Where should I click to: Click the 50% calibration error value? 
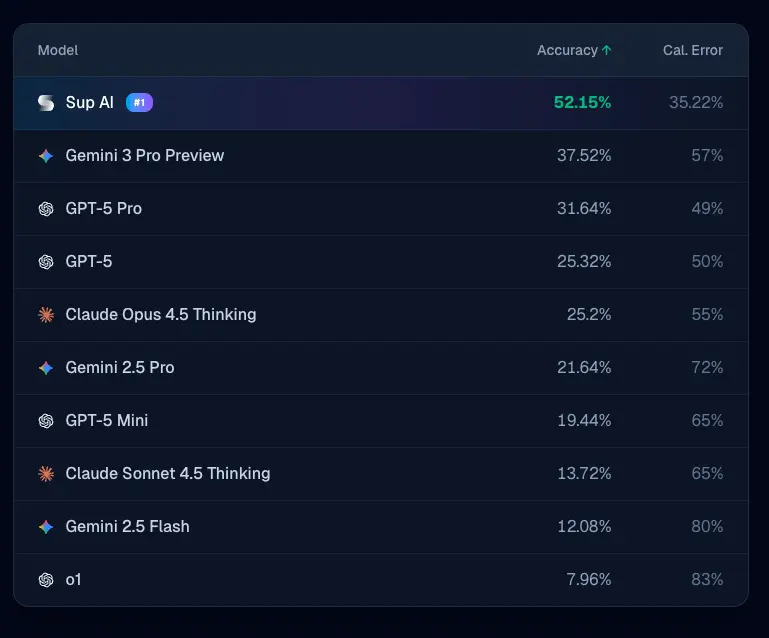click(x=707, y=261)
